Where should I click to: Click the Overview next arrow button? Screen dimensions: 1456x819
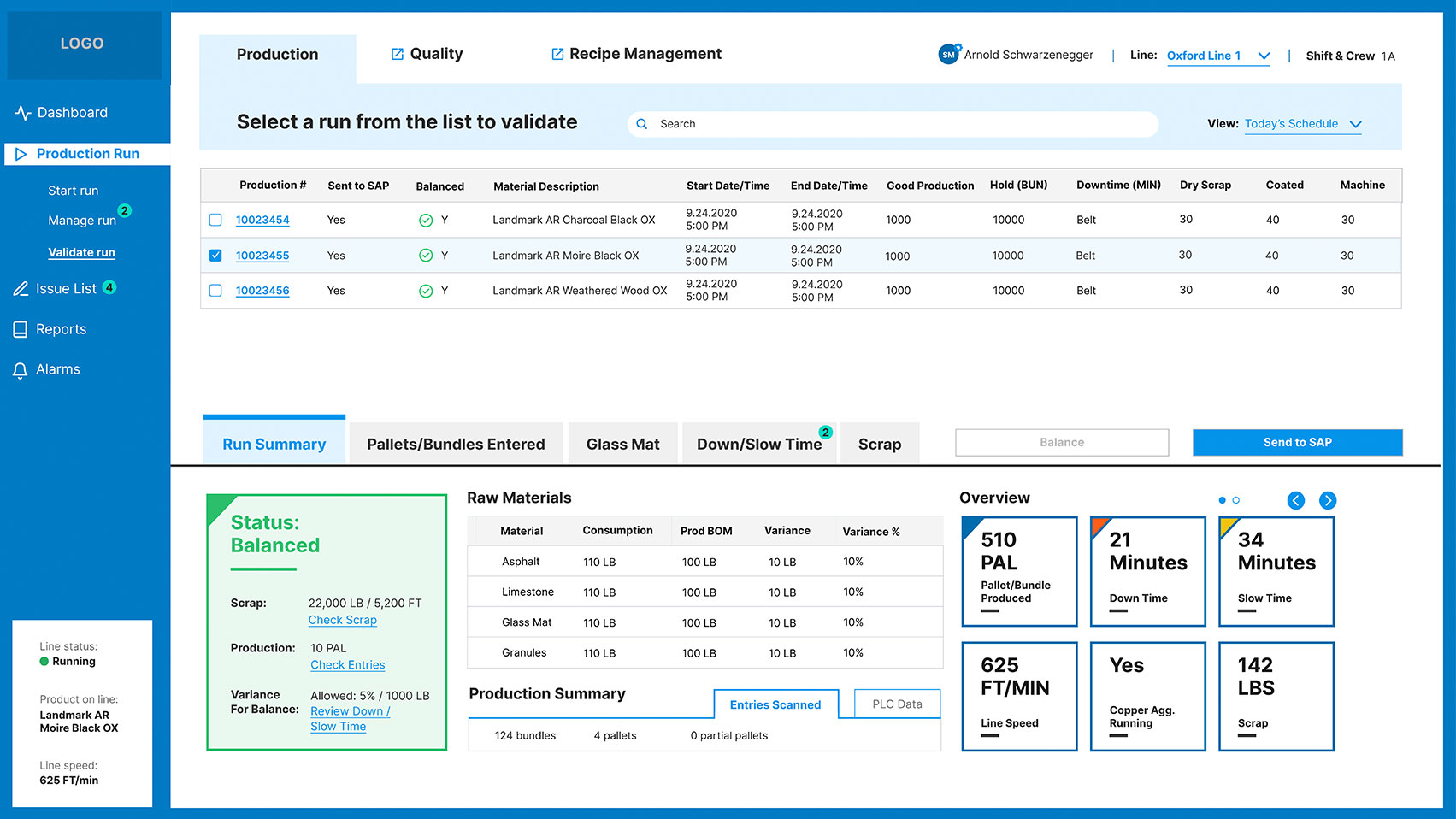click(1327, 501)
